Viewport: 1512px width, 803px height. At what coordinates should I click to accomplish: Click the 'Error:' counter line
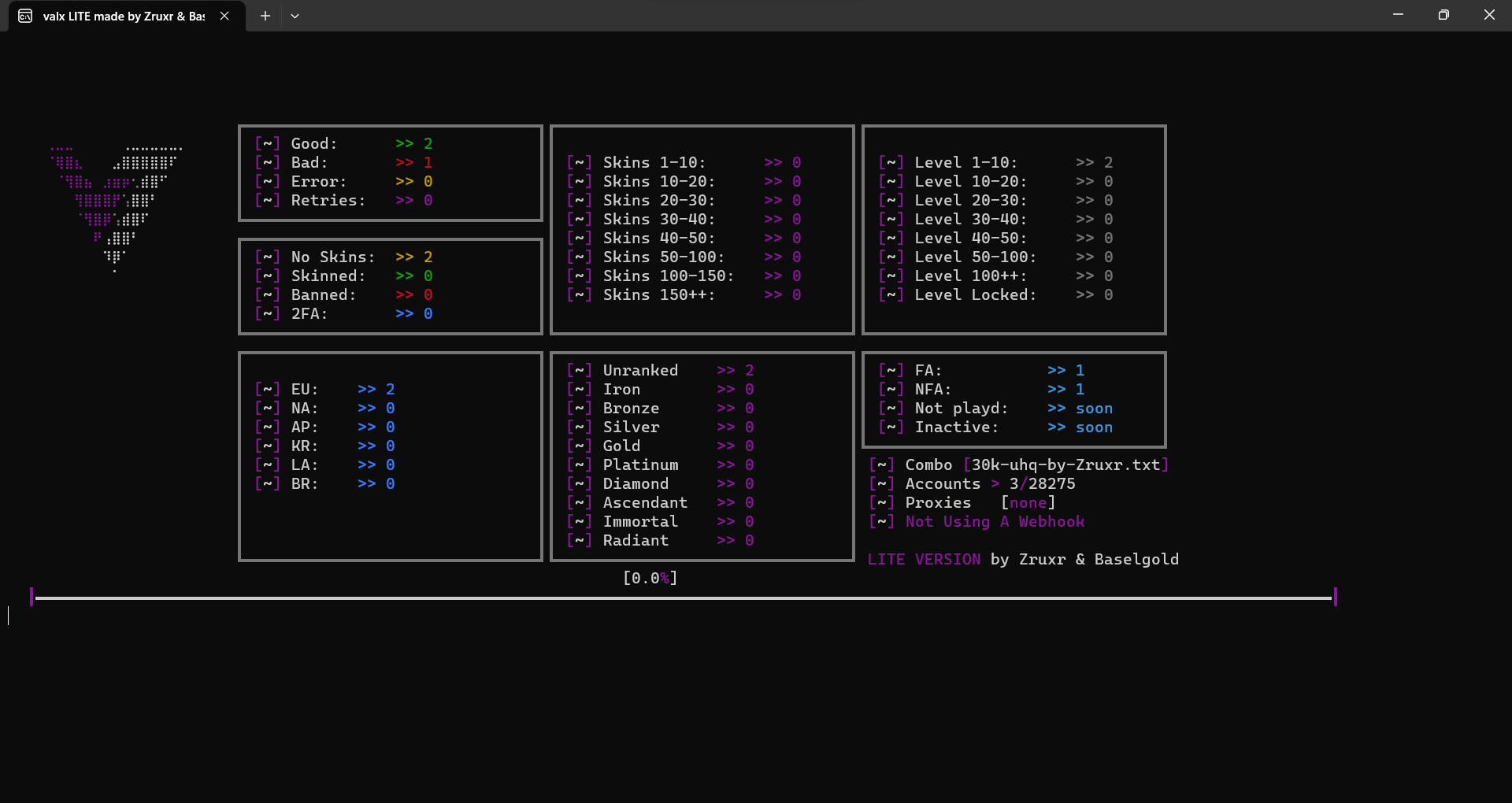pos(343,181)
